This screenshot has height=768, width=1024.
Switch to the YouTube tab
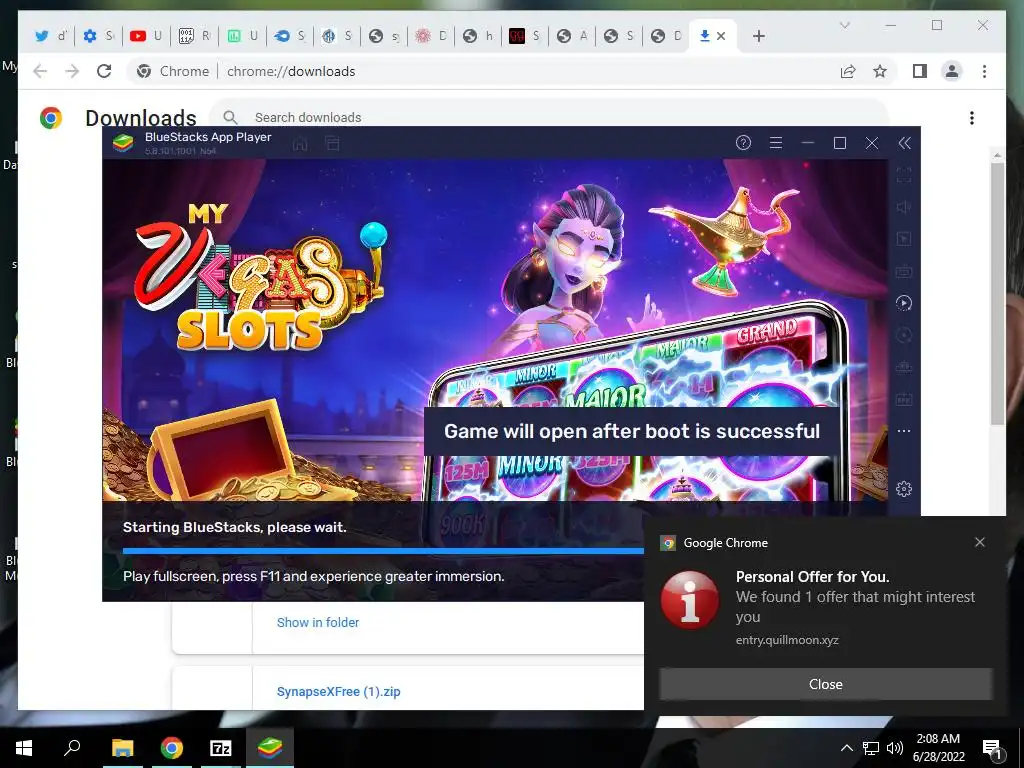coord(145,36)
